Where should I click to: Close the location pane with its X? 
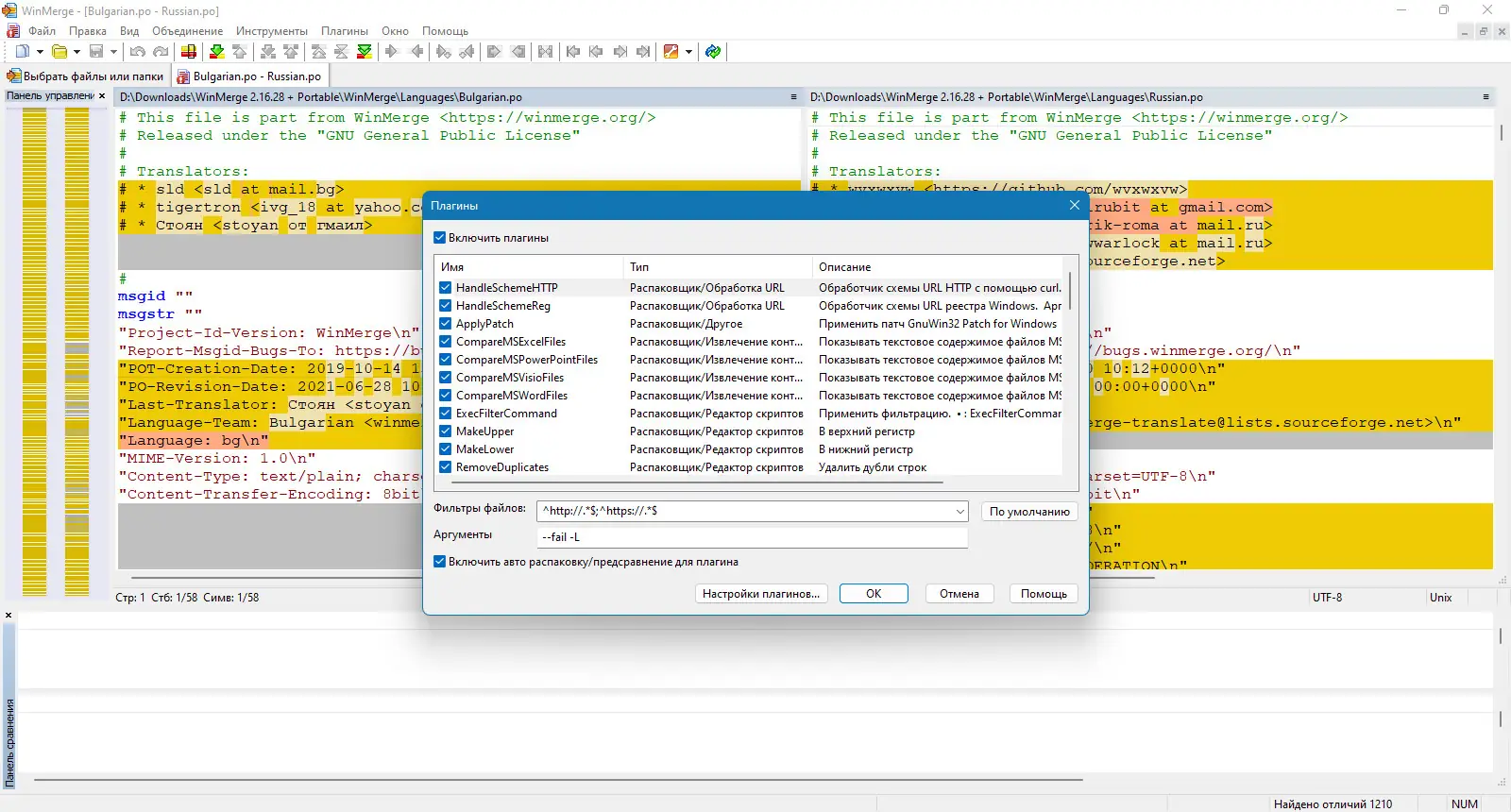point(102,96)
